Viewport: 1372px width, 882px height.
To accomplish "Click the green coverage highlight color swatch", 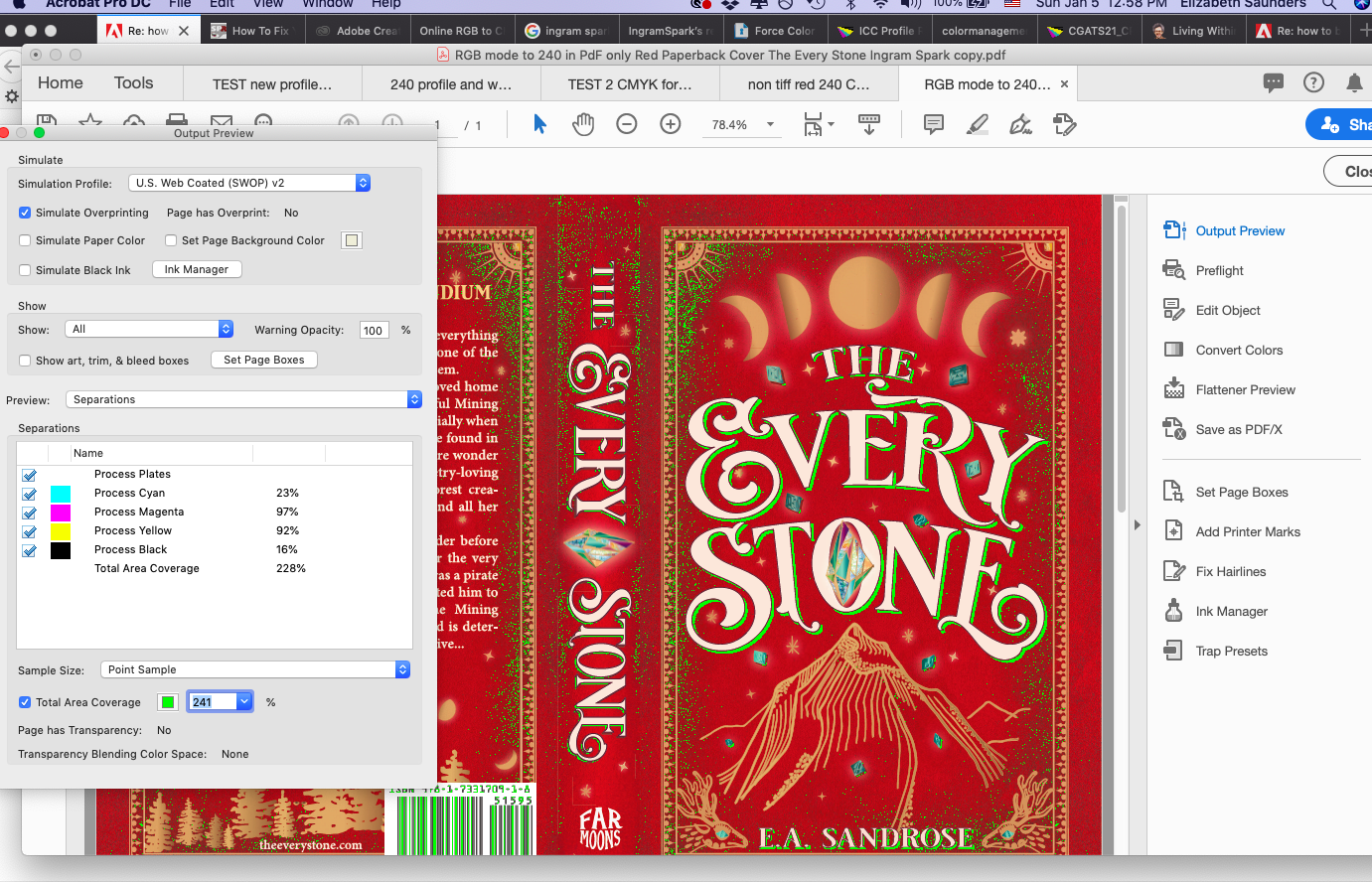I will (x=168, y=702).
